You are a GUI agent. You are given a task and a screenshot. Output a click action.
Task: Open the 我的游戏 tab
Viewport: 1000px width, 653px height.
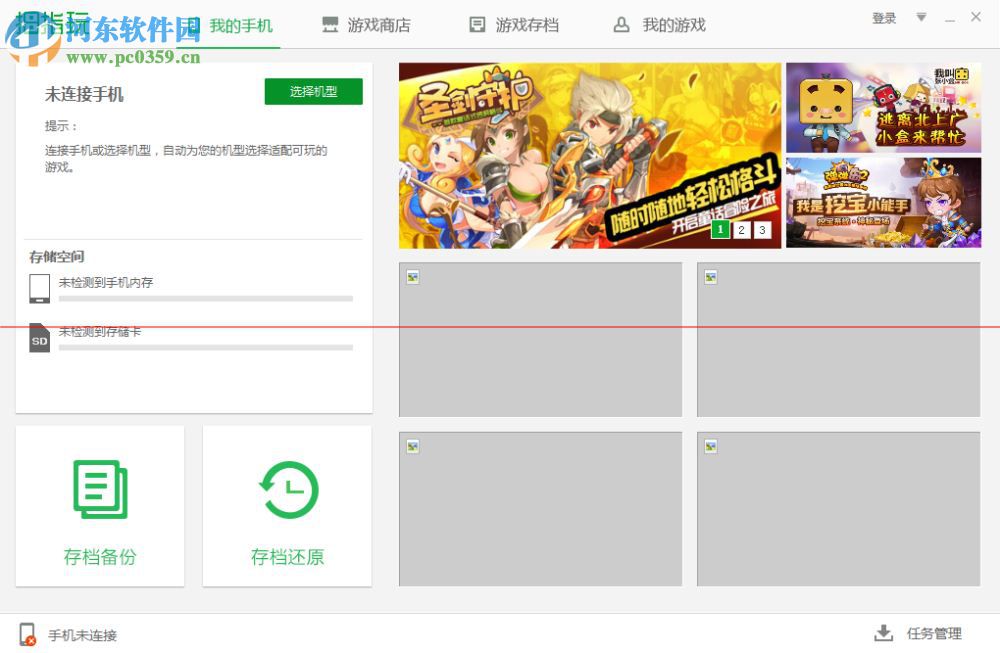click(657, 24)
